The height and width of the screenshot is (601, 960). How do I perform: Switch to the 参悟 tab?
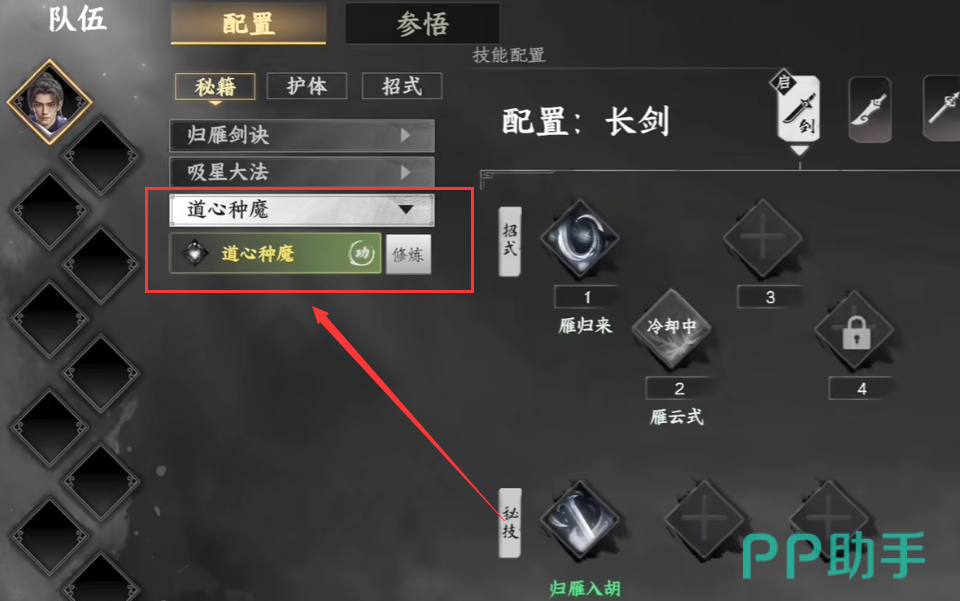click(x=422, y=23)
